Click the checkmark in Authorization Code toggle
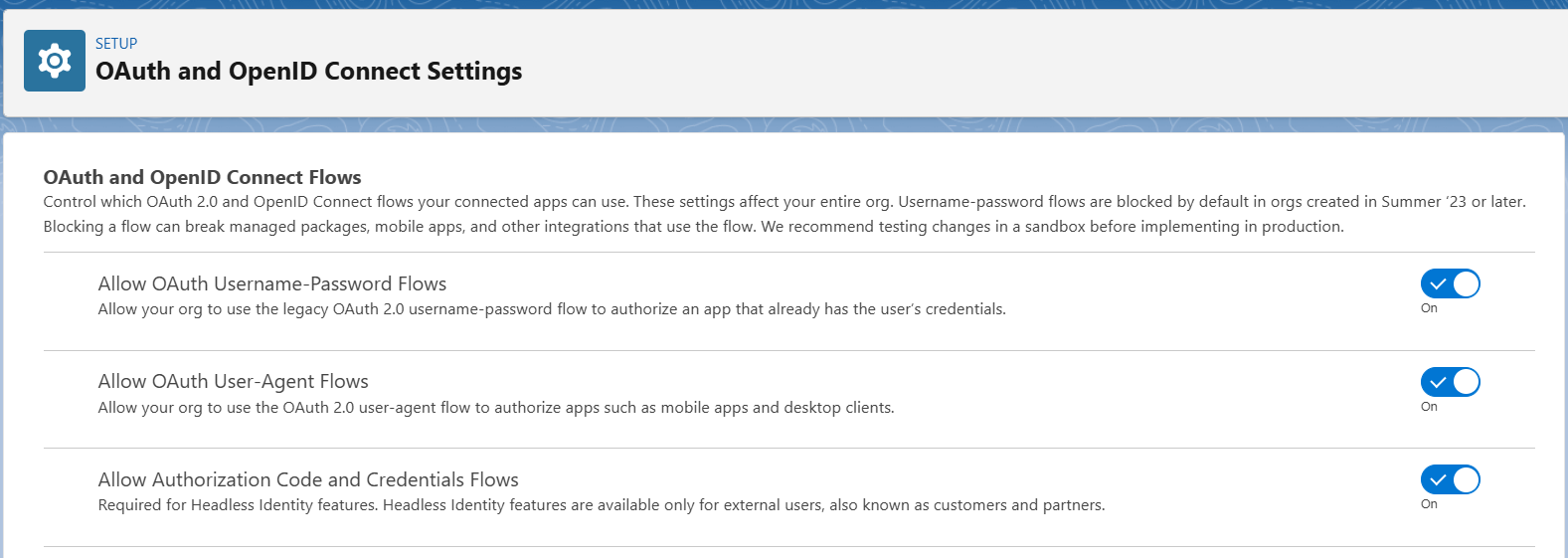The width and height of the screenshot is (1568, 558). pos(1437,480)
